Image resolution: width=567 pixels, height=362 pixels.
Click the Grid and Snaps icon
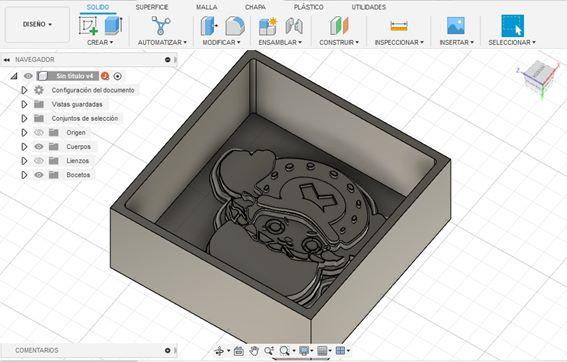pyautogui.click(x=322, y=350)
